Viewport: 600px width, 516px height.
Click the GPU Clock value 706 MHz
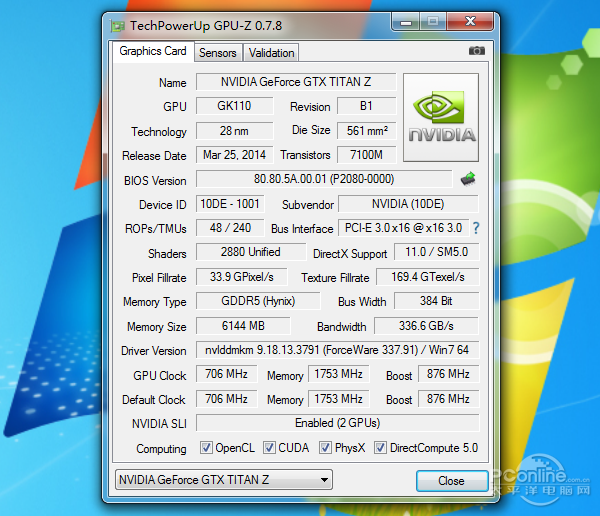pyautogui.click(x=227, y=374)
